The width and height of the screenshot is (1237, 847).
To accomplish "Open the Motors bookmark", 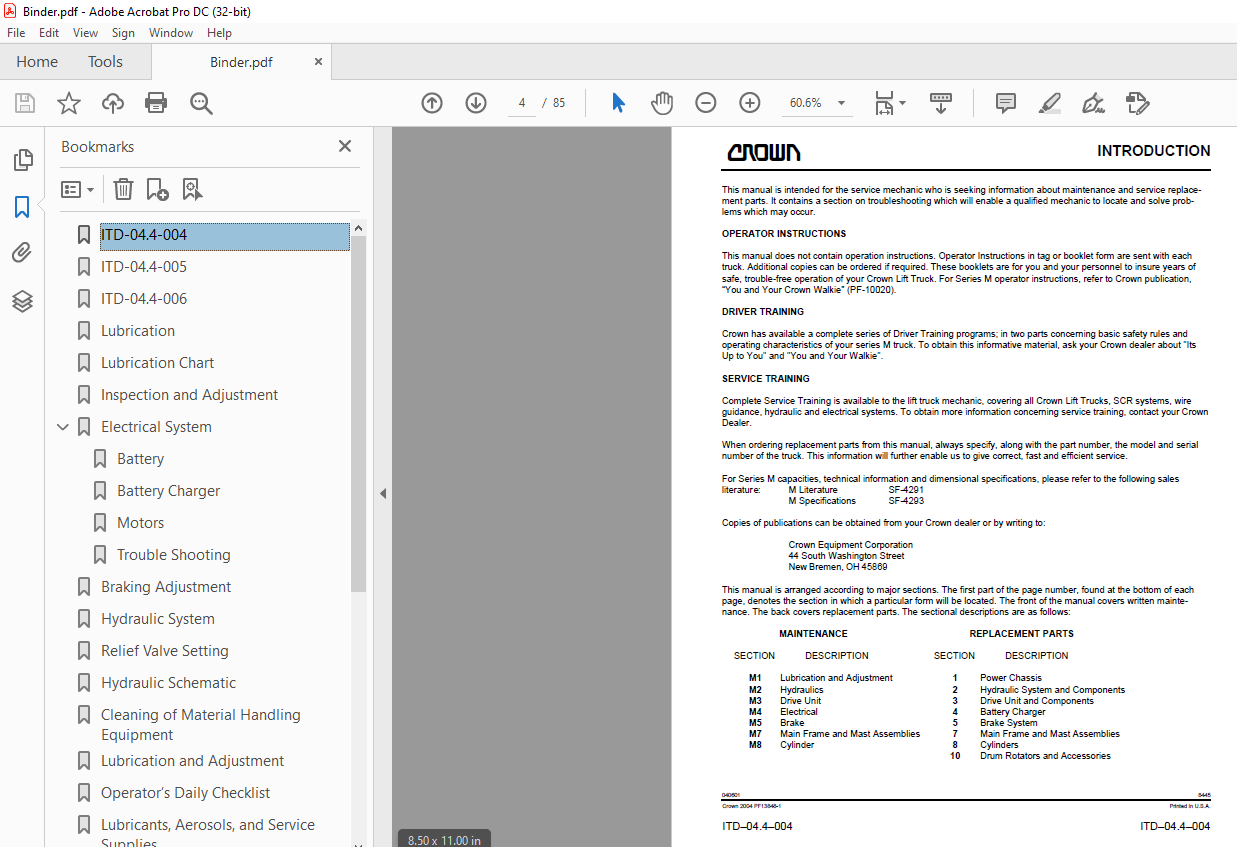I will tap(140, 523).
